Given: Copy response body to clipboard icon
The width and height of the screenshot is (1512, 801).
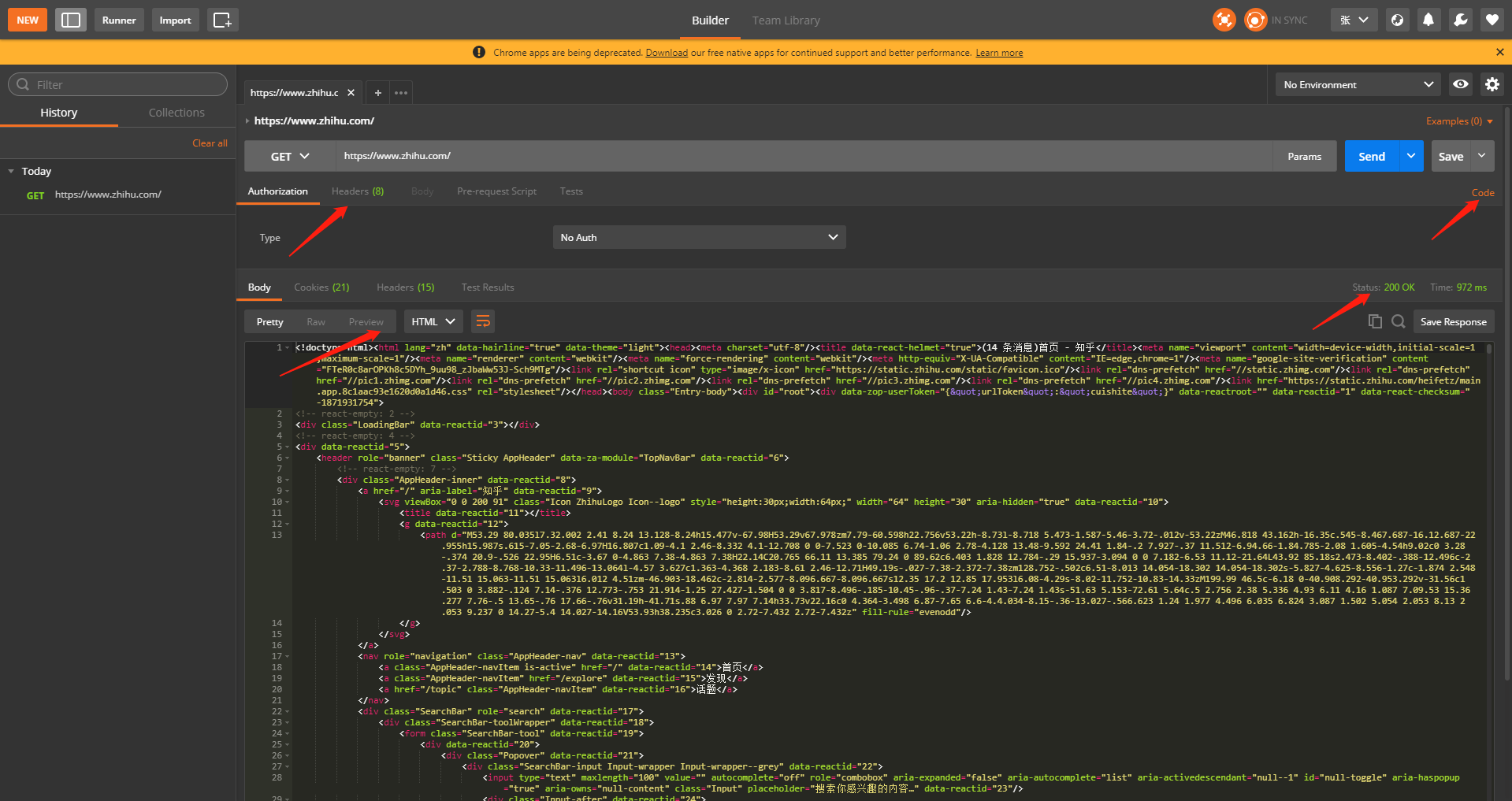Looking at the screenshot, I should pos(1375,321).
